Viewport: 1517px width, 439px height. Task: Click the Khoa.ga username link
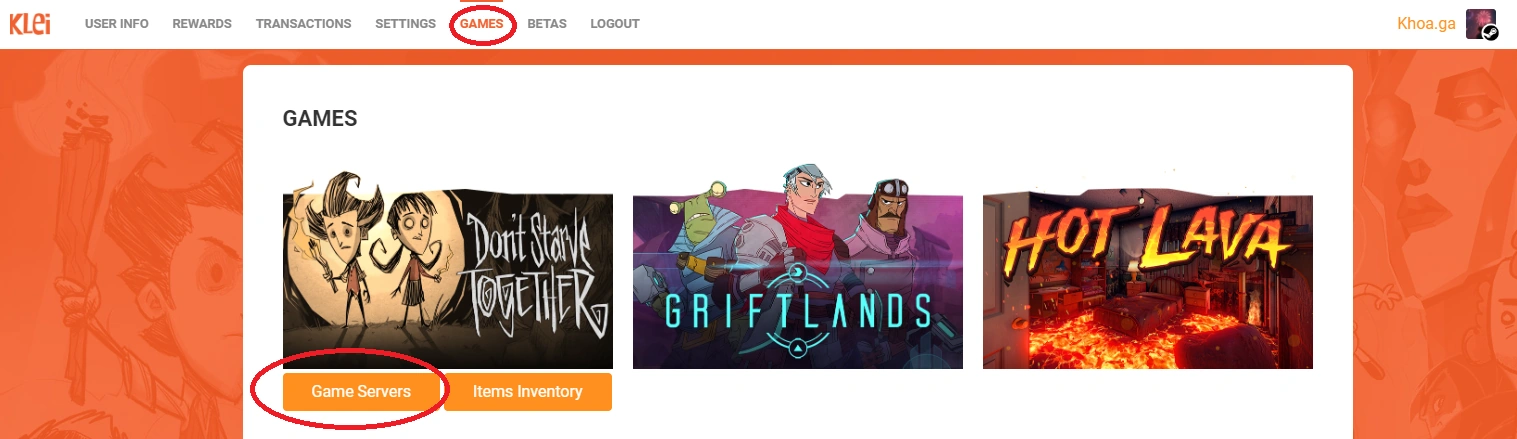pyautogui.click(x=1426, y=24)
